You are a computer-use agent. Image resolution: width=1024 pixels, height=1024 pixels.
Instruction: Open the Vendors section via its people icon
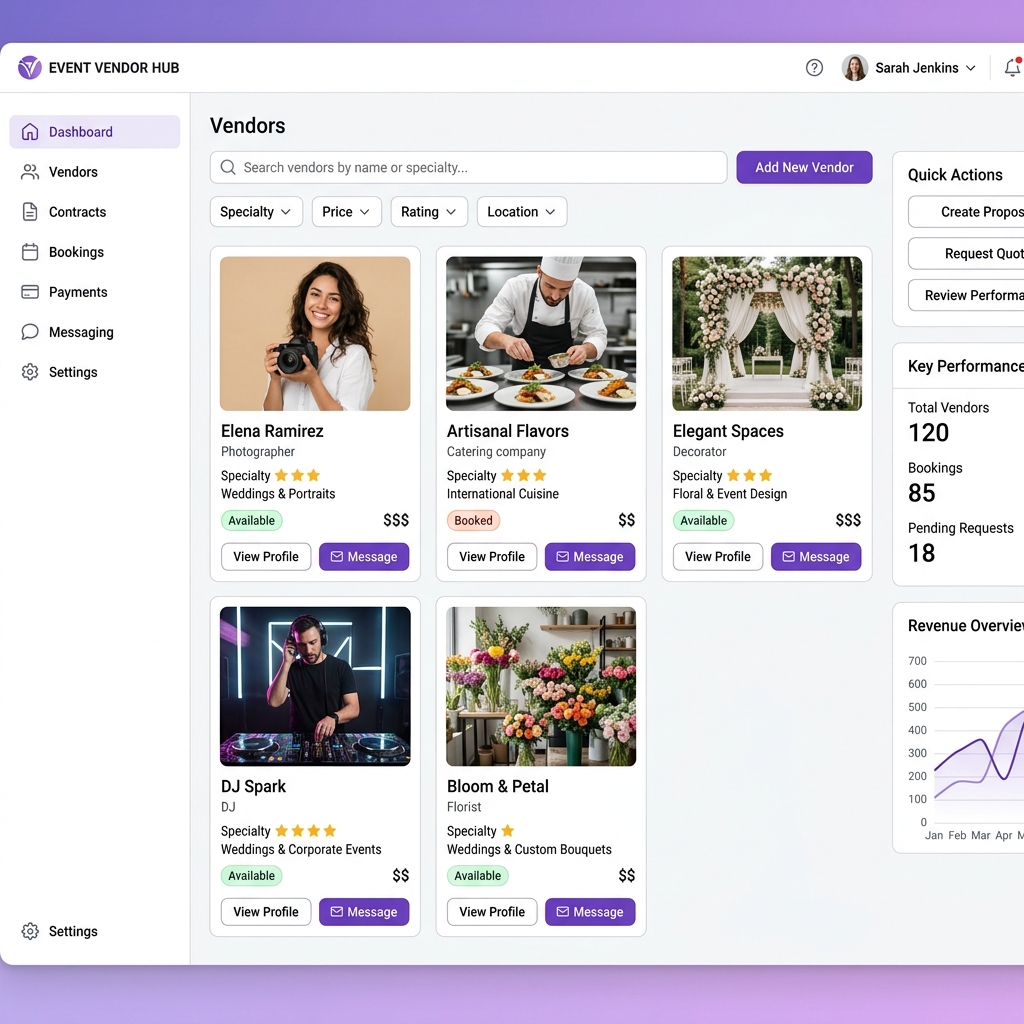pos(29,172)
